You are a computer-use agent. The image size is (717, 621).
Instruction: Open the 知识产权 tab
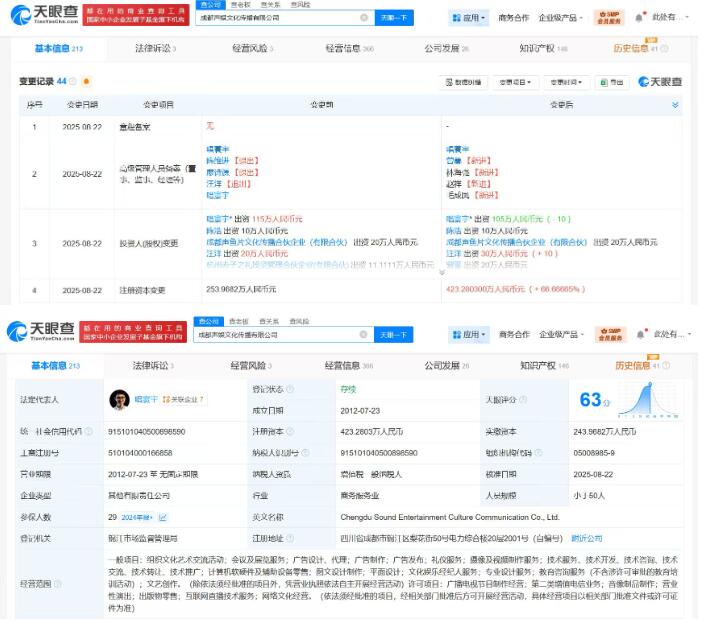coord(542,48)
